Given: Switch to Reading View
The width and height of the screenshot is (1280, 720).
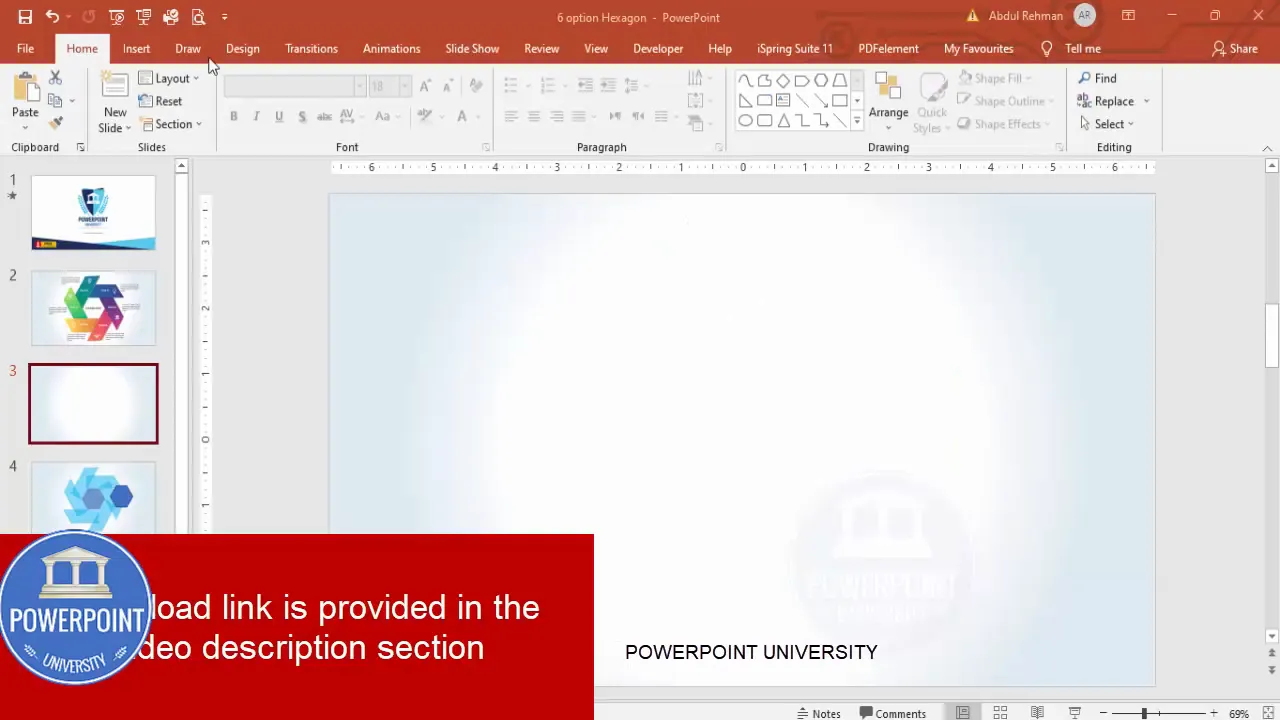Looking at the screenshot, I should click(1037, 713).
